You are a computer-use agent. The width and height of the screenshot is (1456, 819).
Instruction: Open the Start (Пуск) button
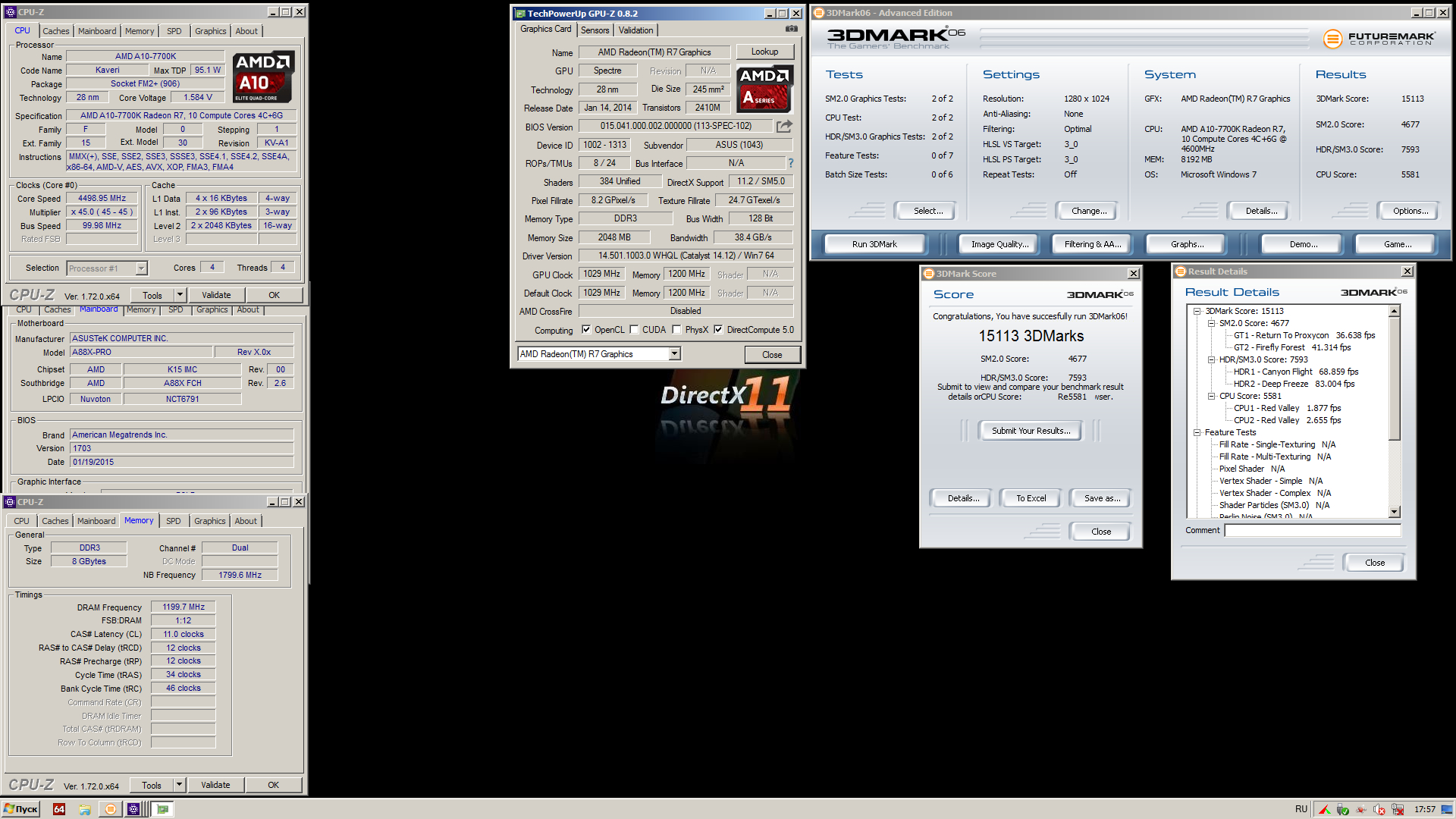click(x=20, y=809)
